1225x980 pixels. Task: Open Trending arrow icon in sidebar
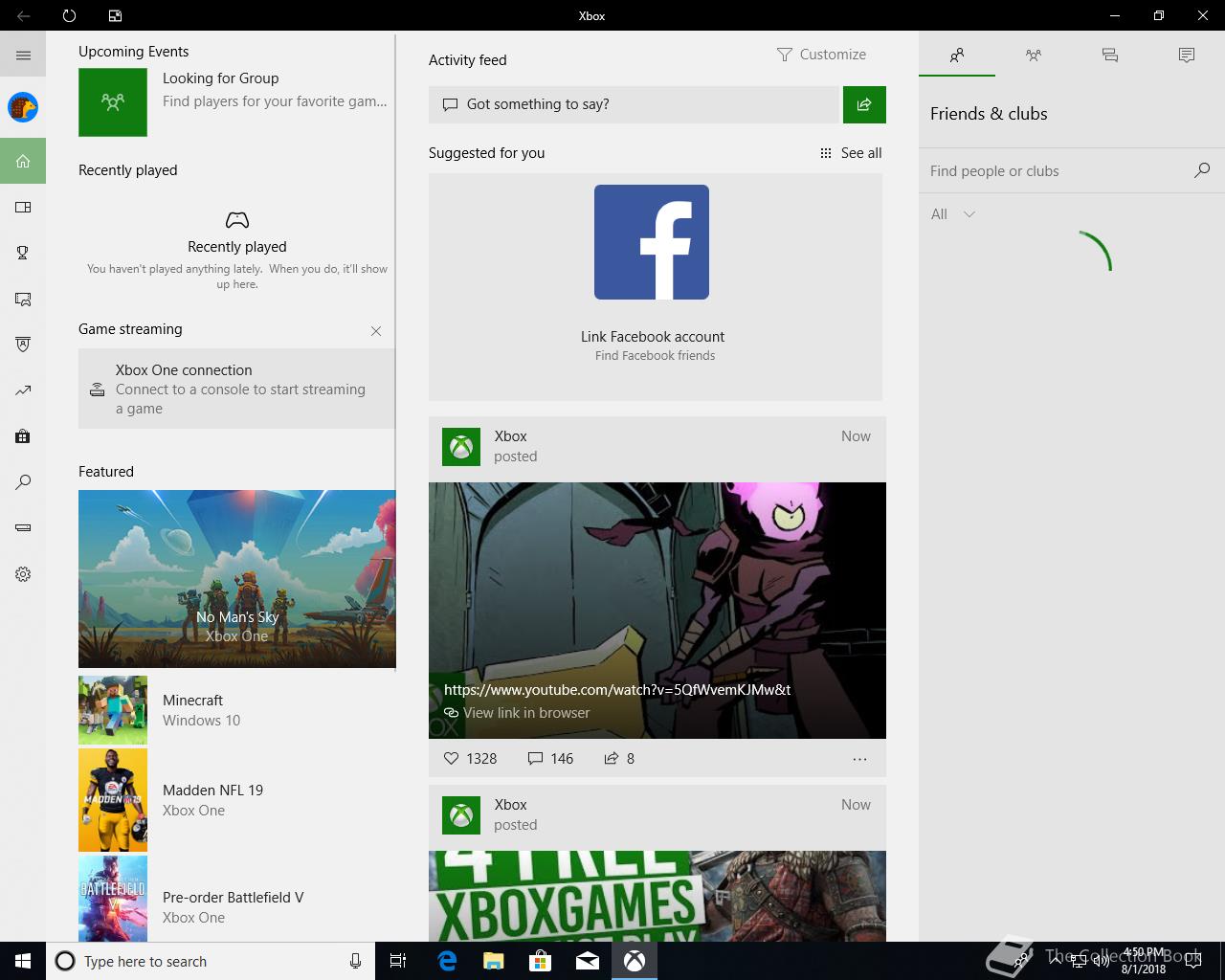coord(23,390)
